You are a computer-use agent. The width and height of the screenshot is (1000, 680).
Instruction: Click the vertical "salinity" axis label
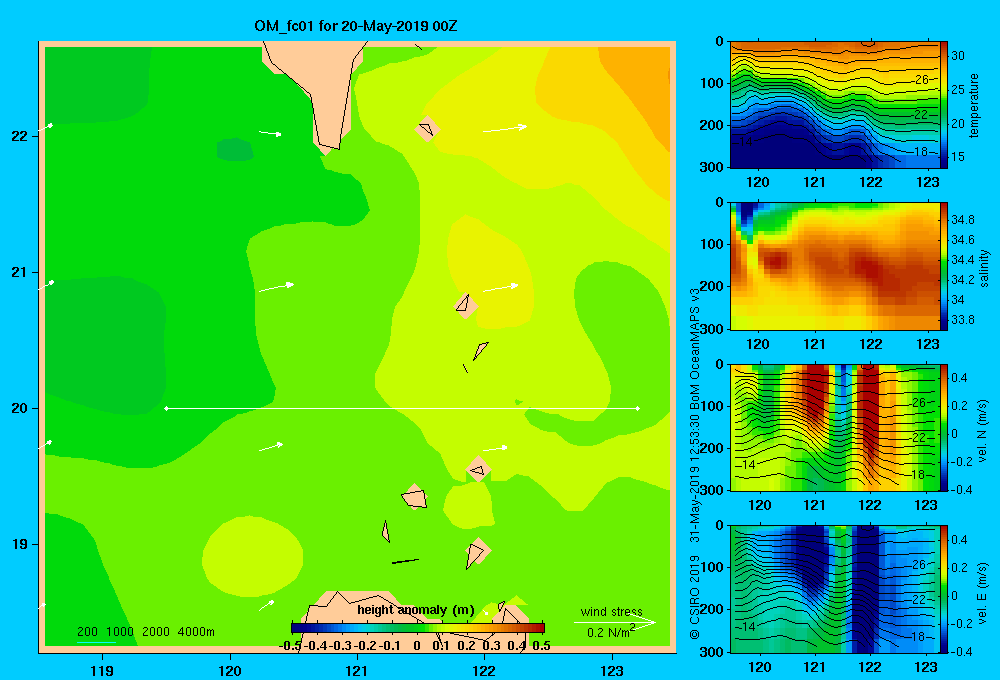tap(984, 268)
